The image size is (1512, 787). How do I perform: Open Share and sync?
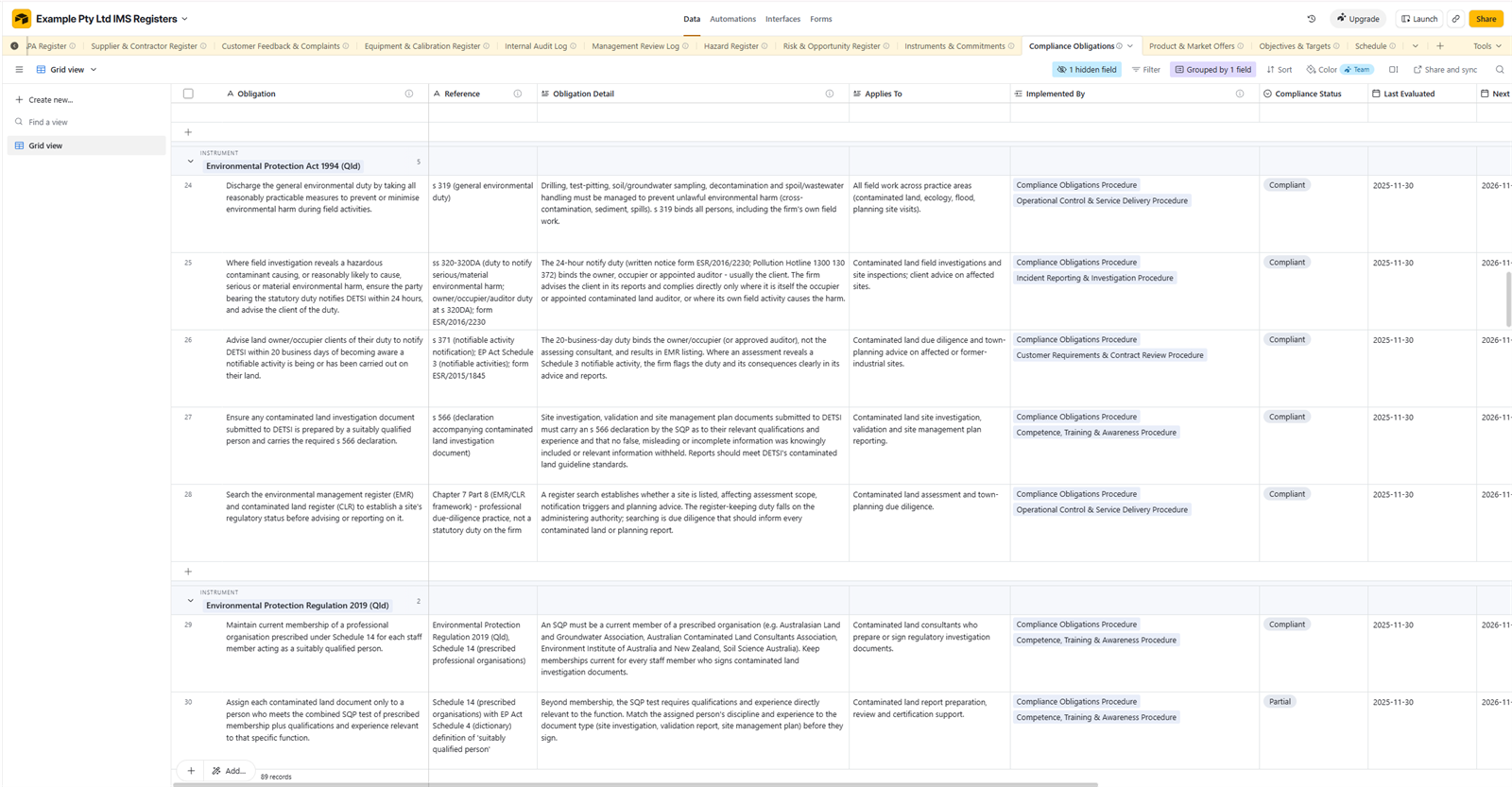pyautogui.click(x=1445, y=70)
